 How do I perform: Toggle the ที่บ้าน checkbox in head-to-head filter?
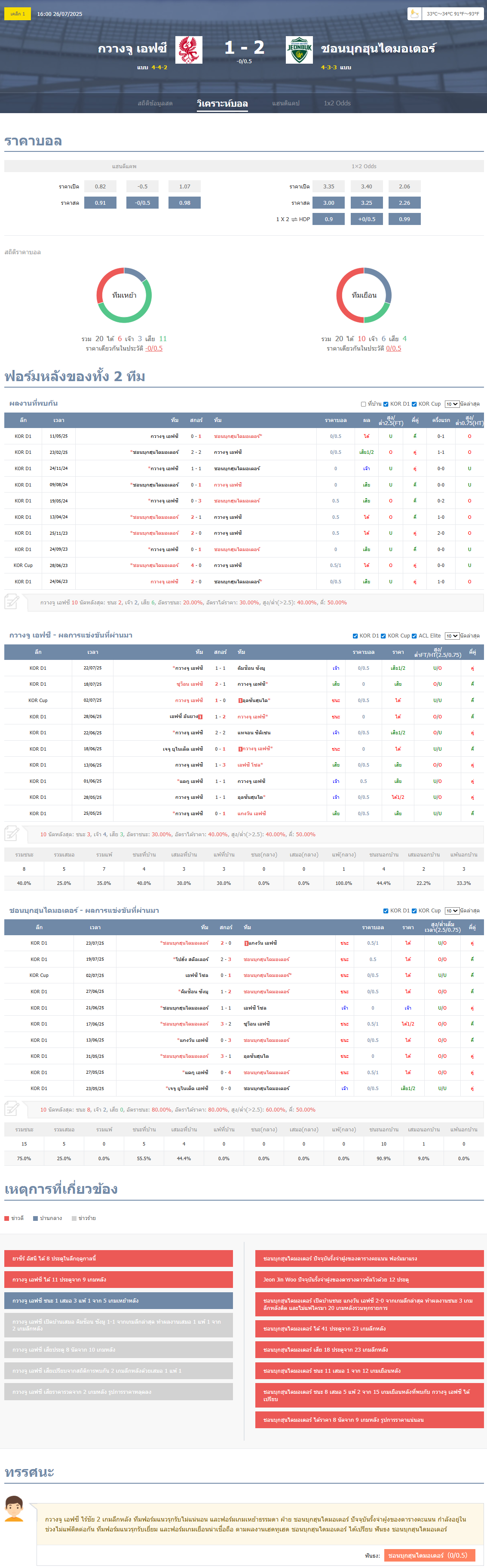click(x=364, y=404)
